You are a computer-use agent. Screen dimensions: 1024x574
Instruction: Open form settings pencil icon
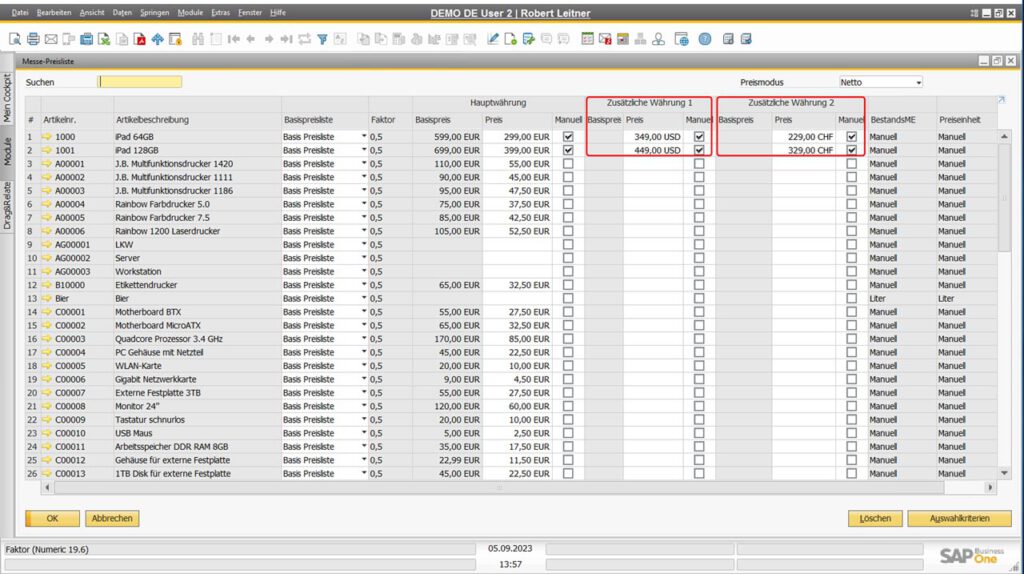point(493,39)
